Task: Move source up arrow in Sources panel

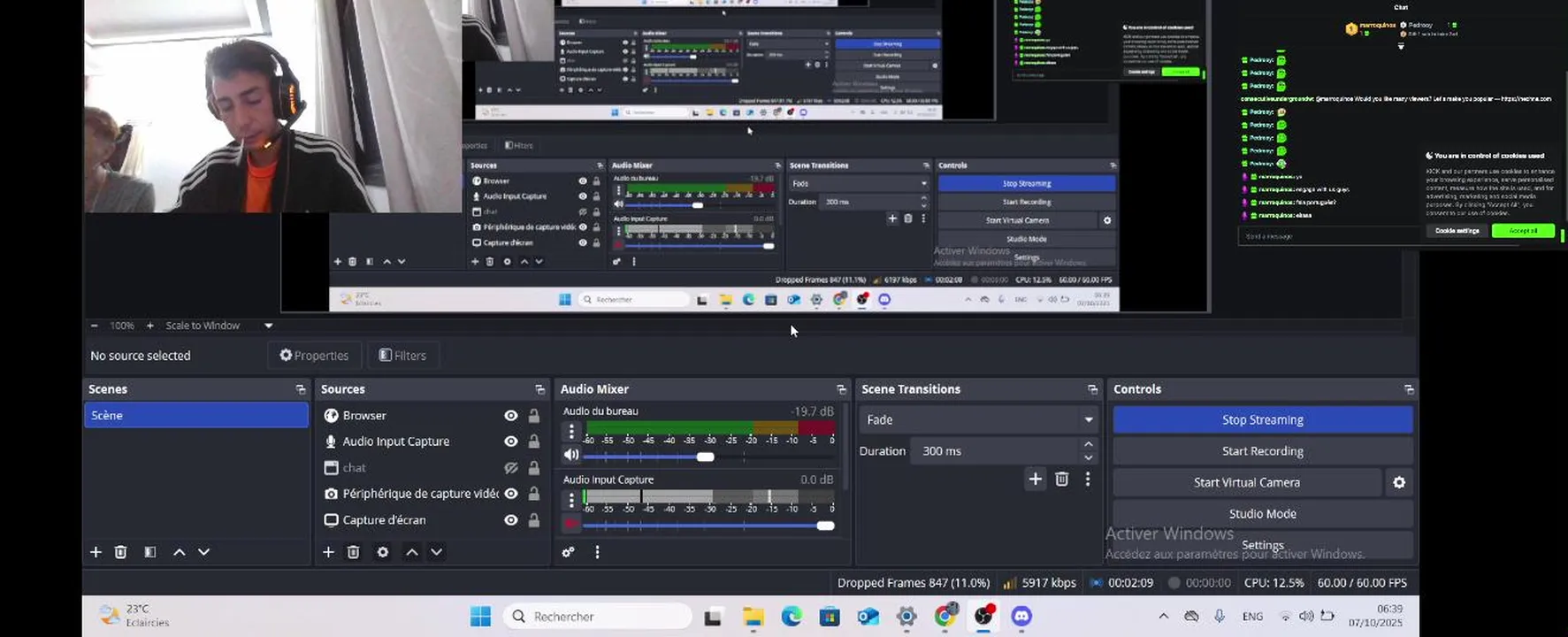Action: click(x=412, y=552)
